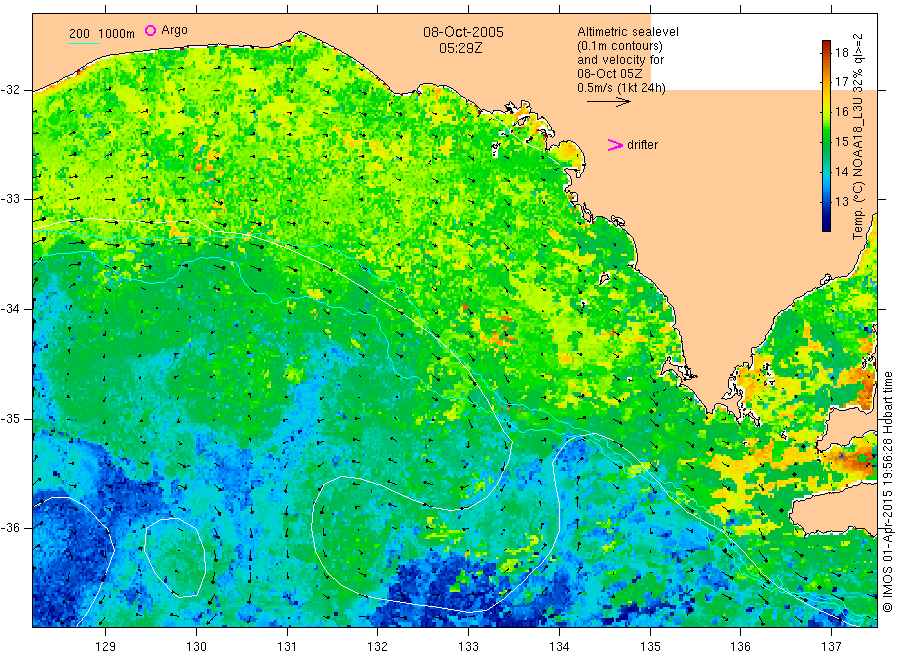
Task: Click the longitude label 137
Action: [831, 647]
